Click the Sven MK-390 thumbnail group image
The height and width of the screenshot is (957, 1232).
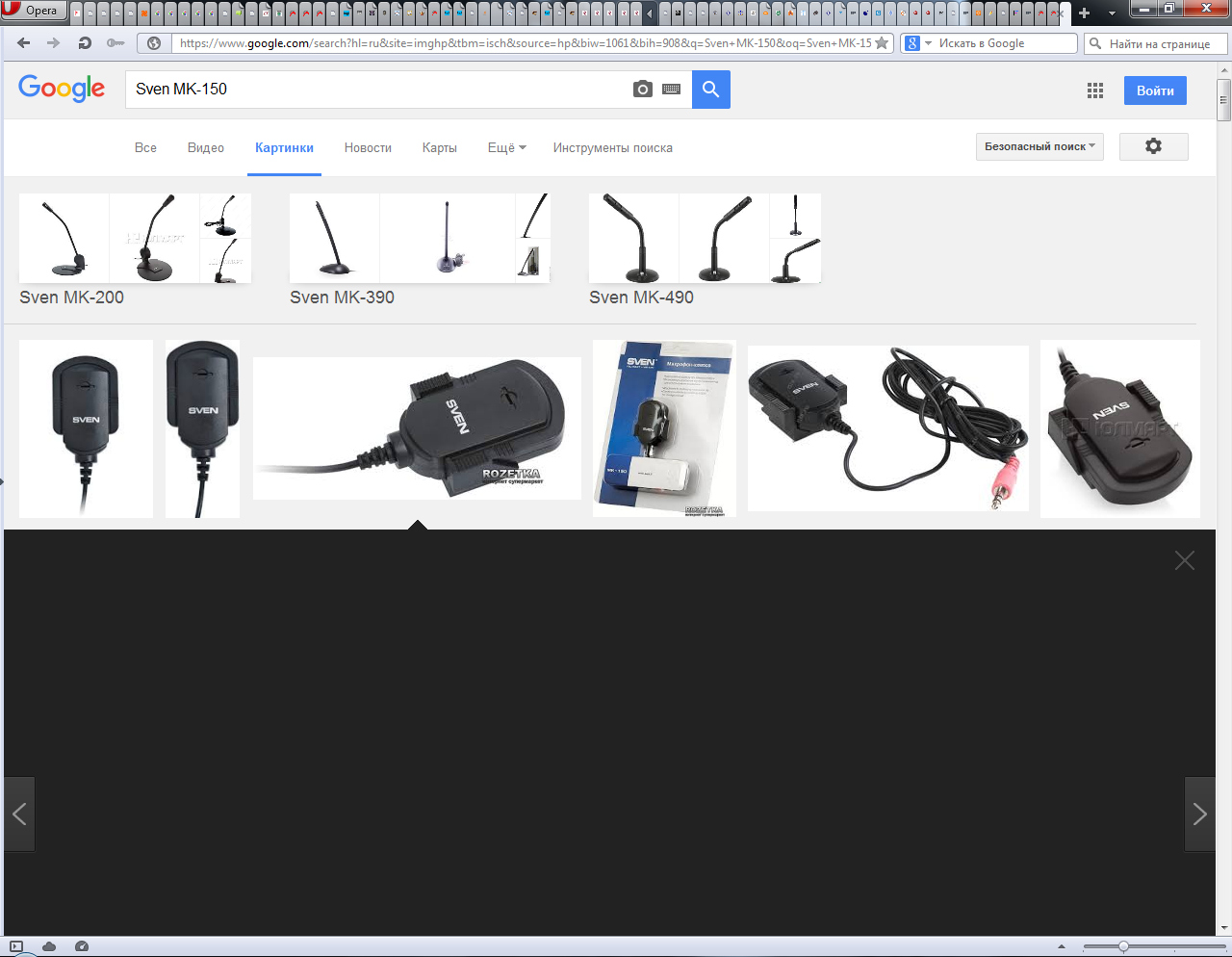click(x=420, y=238)
